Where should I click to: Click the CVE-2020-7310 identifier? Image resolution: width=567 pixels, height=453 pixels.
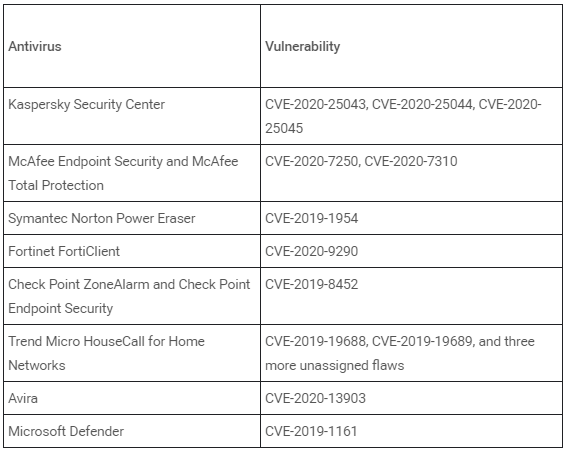click(411, 161)
